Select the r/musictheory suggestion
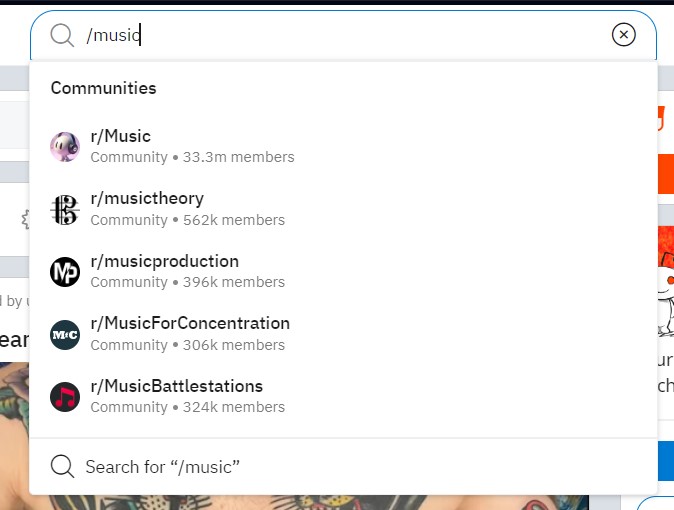Viewport: 674px width, 510px height. 343,210
